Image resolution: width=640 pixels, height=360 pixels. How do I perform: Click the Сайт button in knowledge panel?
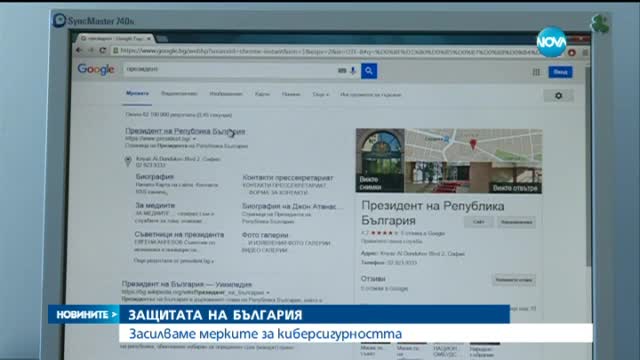pos(478,222)
